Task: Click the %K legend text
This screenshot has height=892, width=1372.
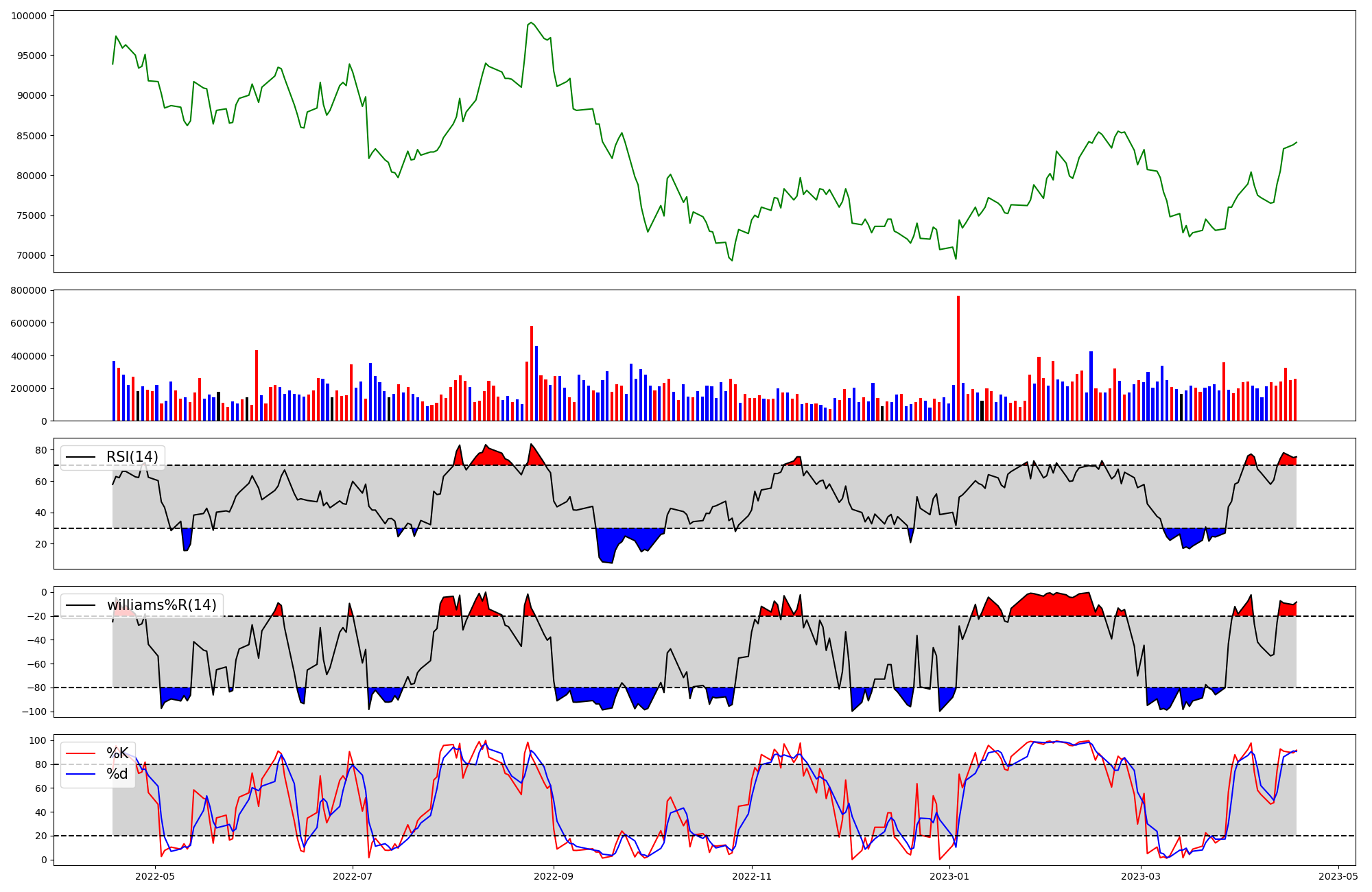Action: (x=117, y=753)
